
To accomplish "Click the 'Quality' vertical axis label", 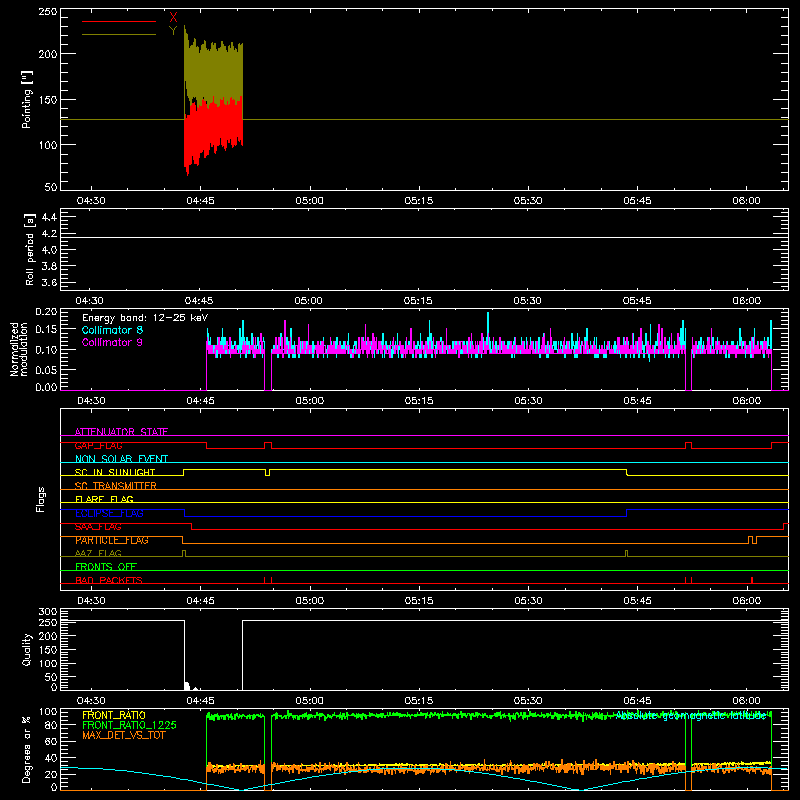I will tap(27, 649).
